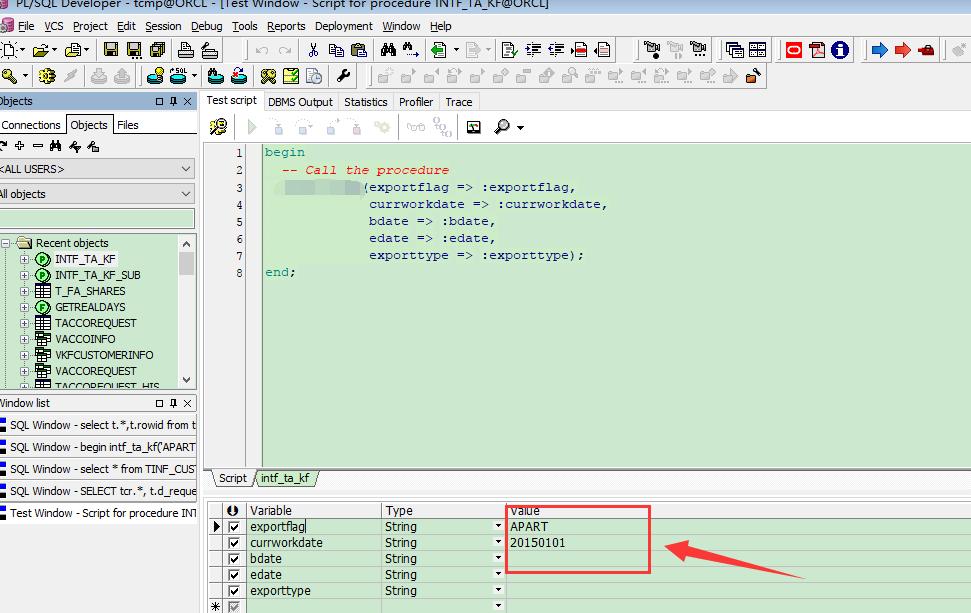Open the SQL Window for TINF_CUST query
The width and height of the screenshot is (971, 613).
point(96,468)
